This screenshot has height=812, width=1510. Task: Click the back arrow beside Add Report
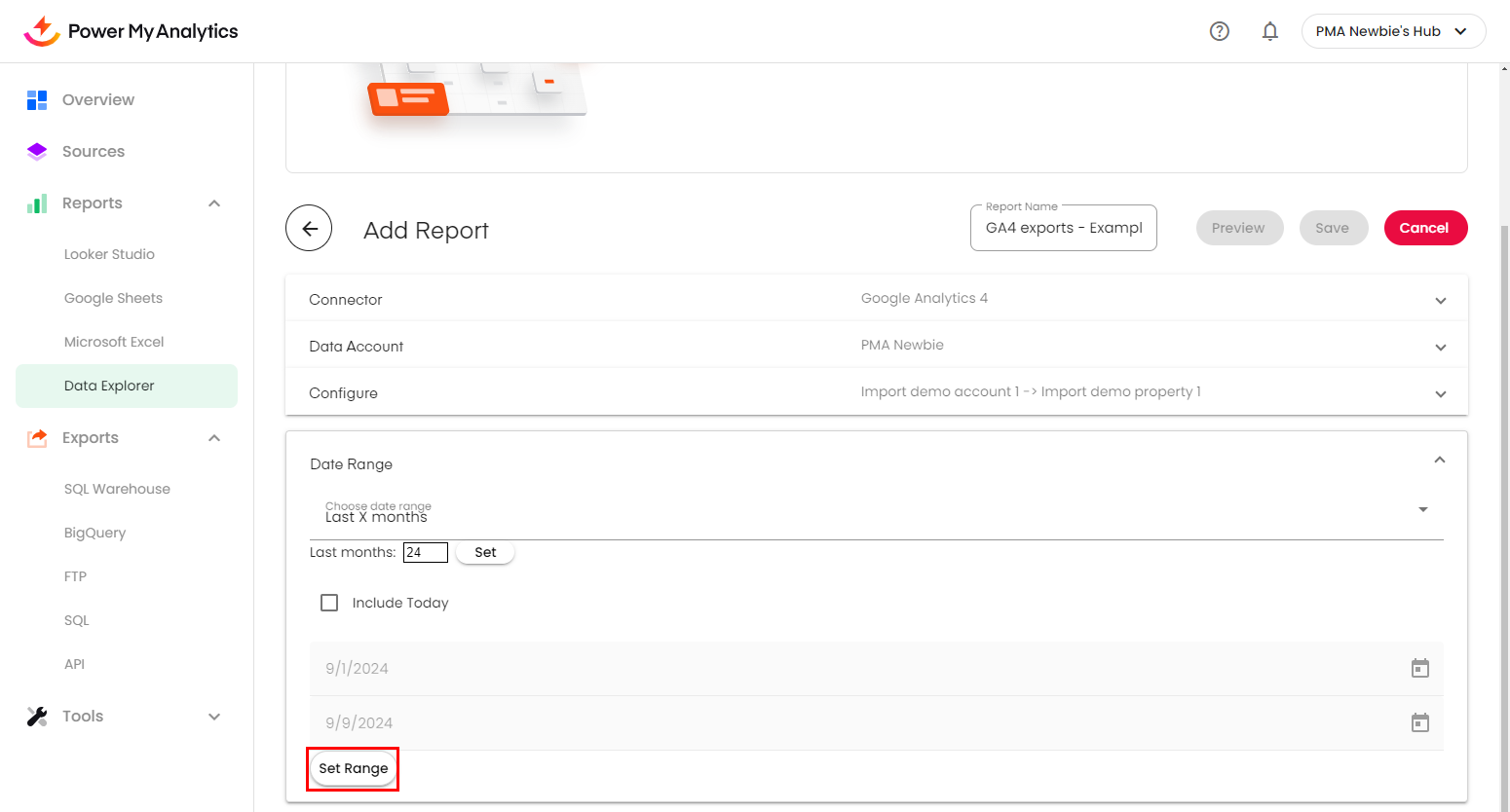(309, 229)
